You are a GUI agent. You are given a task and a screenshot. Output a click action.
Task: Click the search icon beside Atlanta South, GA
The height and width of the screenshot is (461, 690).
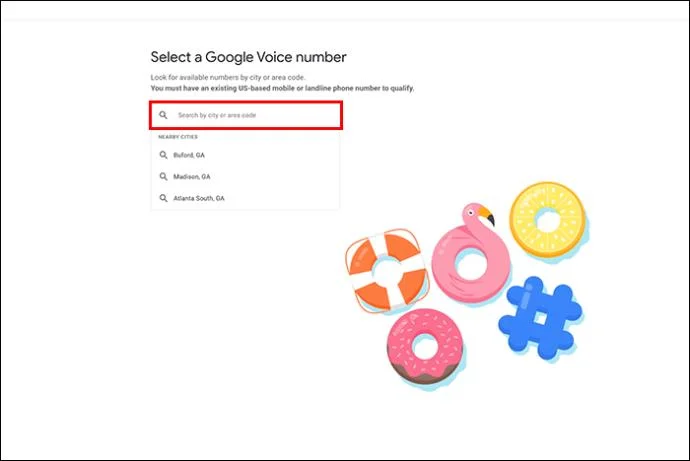pos(163,198)
